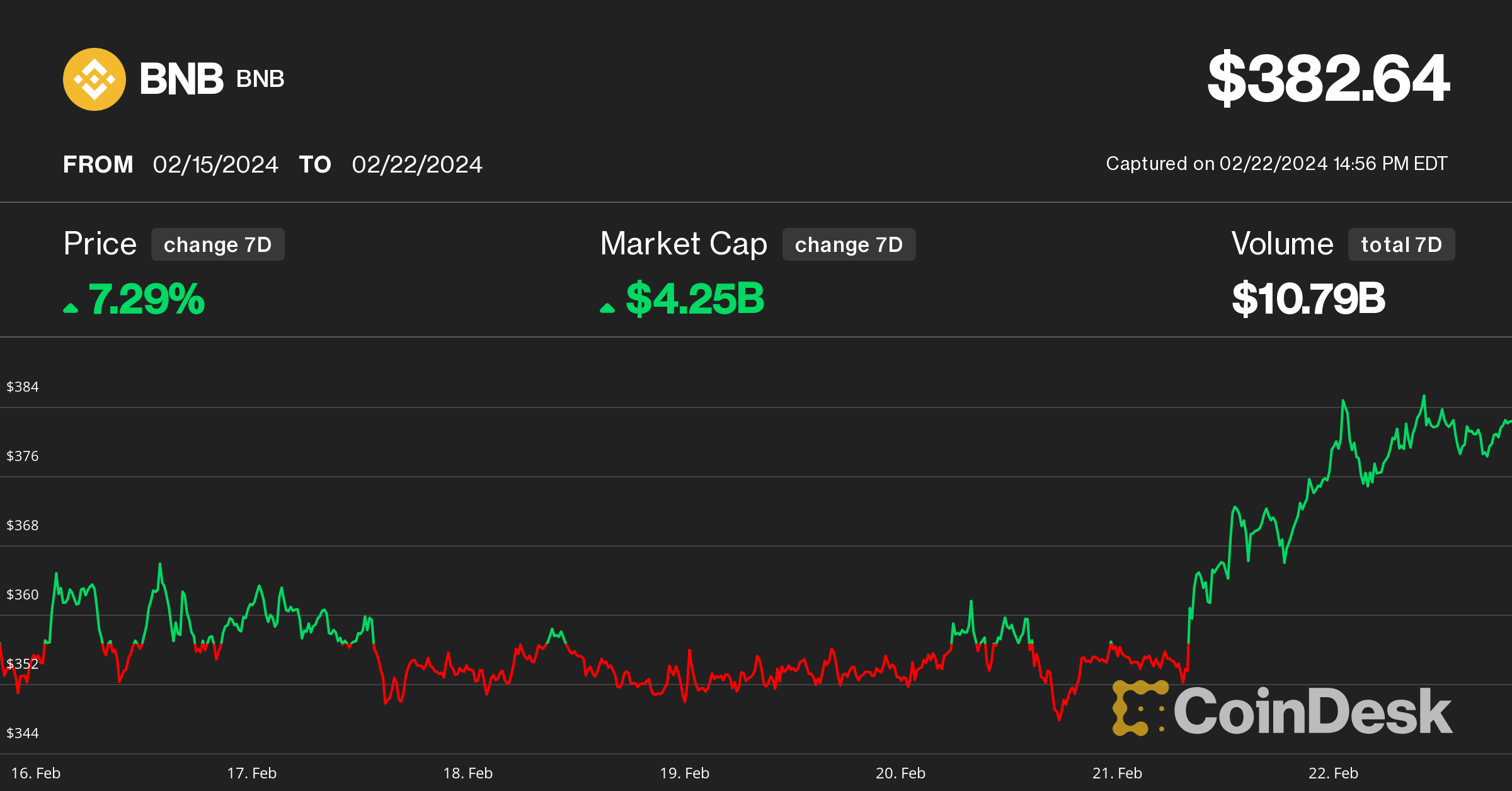This screenshot has width=1512, height=791.
Task: Select the Price change 7D badge
Action: pyautogui.click(x=217, y=244)
